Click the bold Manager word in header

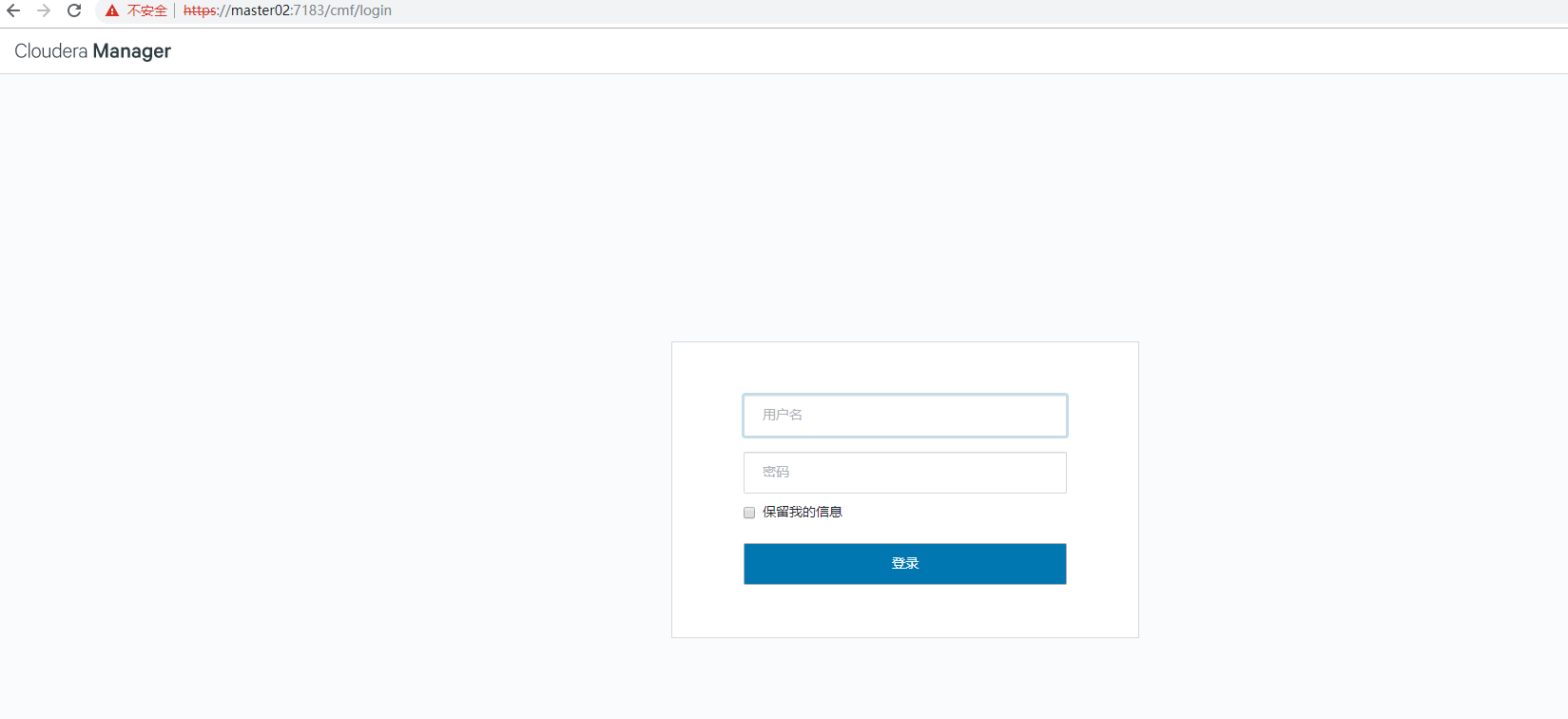coord(132,51)
